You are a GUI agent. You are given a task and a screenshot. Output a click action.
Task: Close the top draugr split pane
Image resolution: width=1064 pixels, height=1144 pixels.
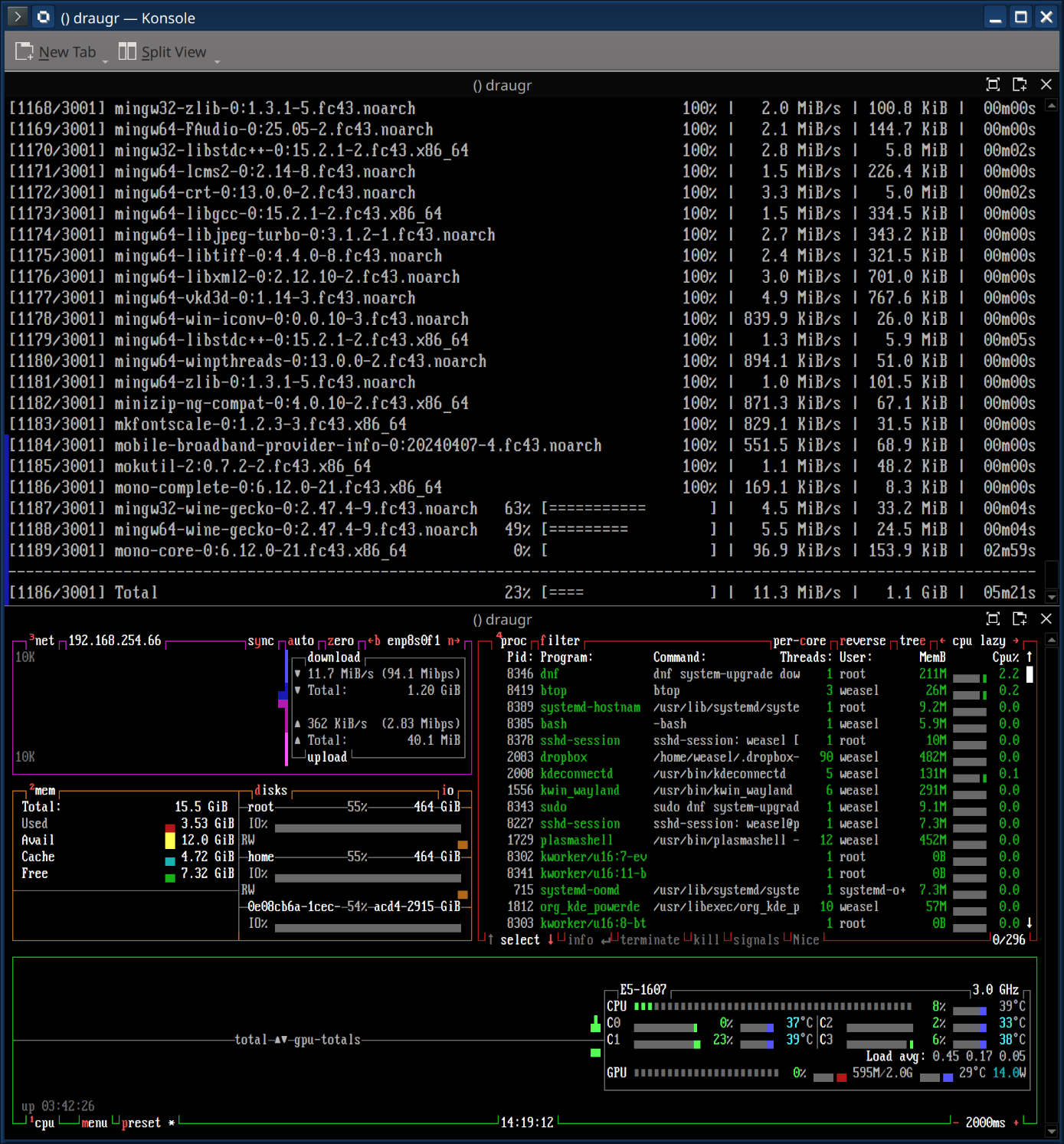click(1046, 84)
